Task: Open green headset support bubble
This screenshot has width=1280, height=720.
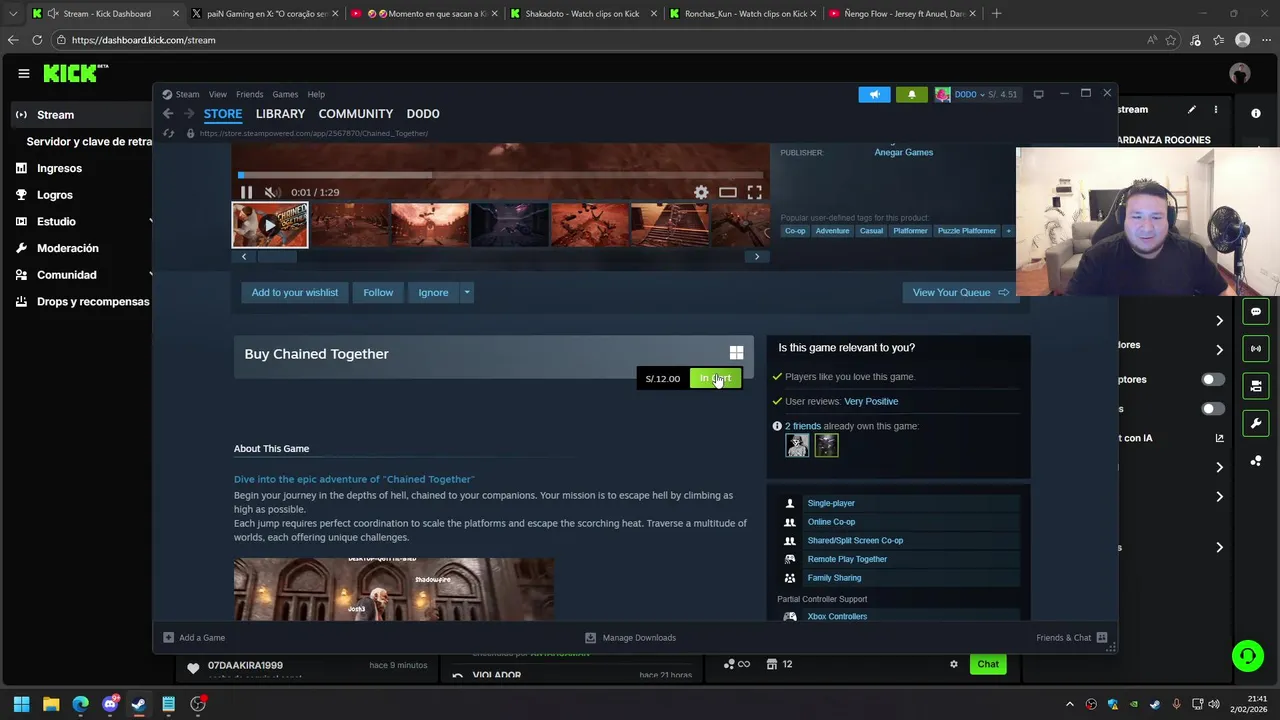Action: tap(1247, 656)
